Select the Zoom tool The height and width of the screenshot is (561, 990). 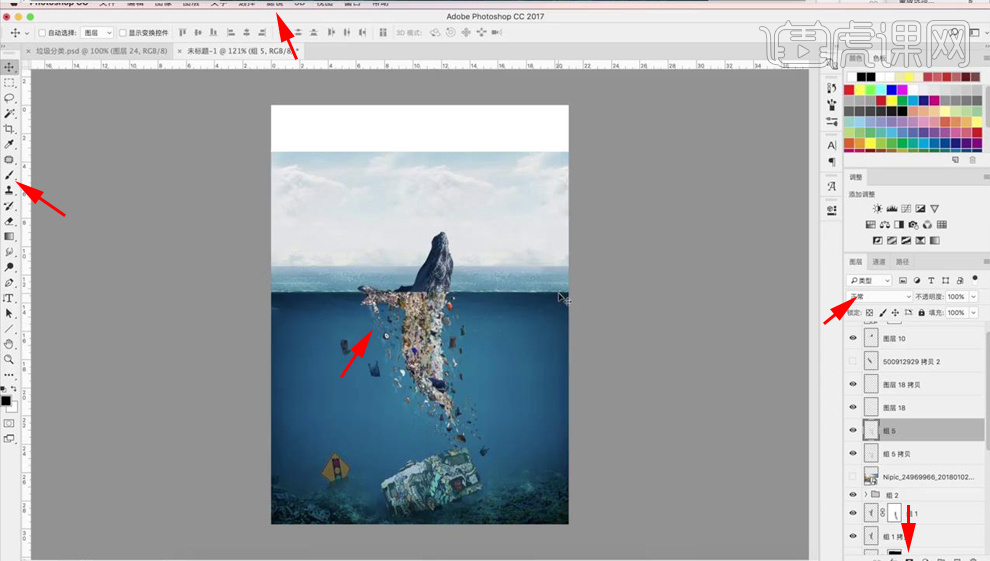(9, 359)
